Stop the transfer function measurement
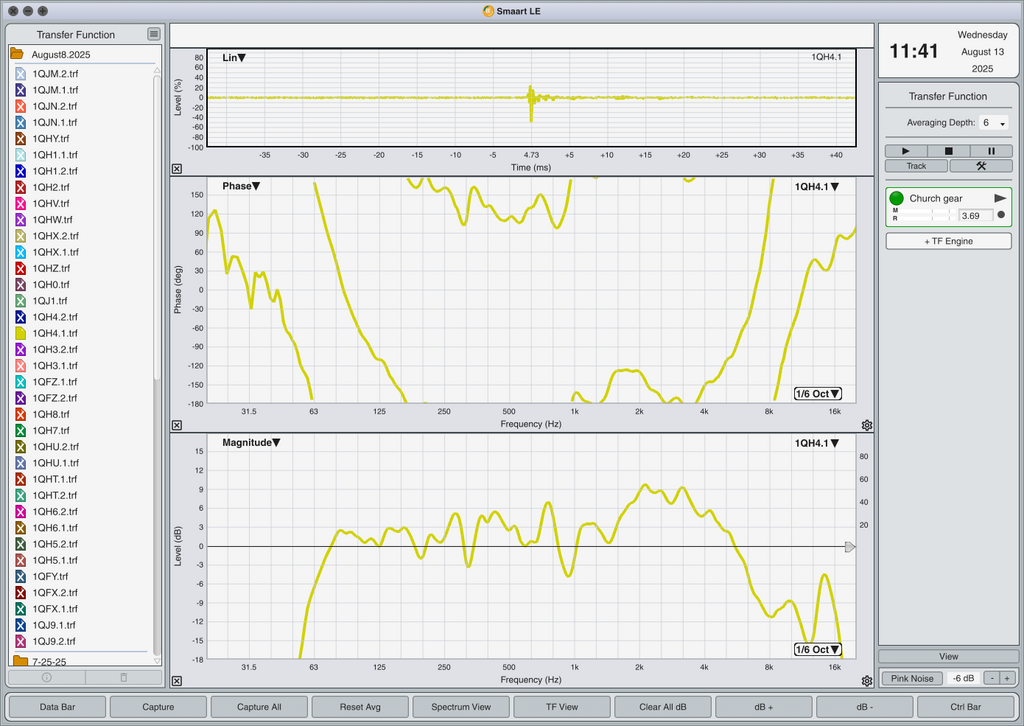 pos(948,151)
